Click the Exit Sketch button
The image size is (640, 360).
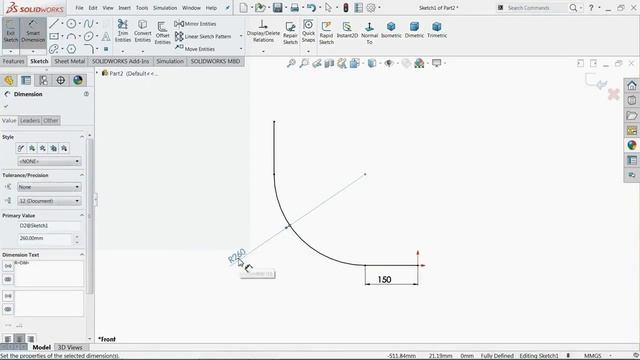point(11,31)
